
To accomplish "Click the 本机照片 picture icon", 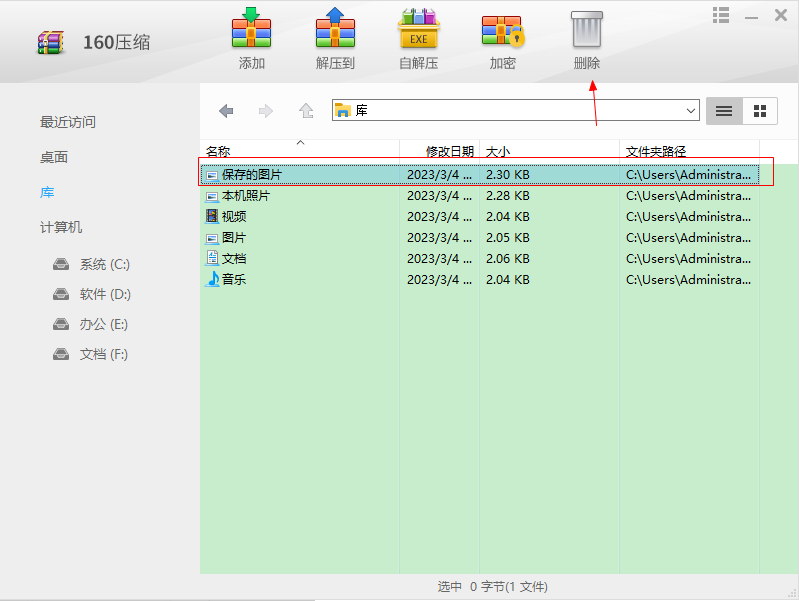I will coord(212,196).
